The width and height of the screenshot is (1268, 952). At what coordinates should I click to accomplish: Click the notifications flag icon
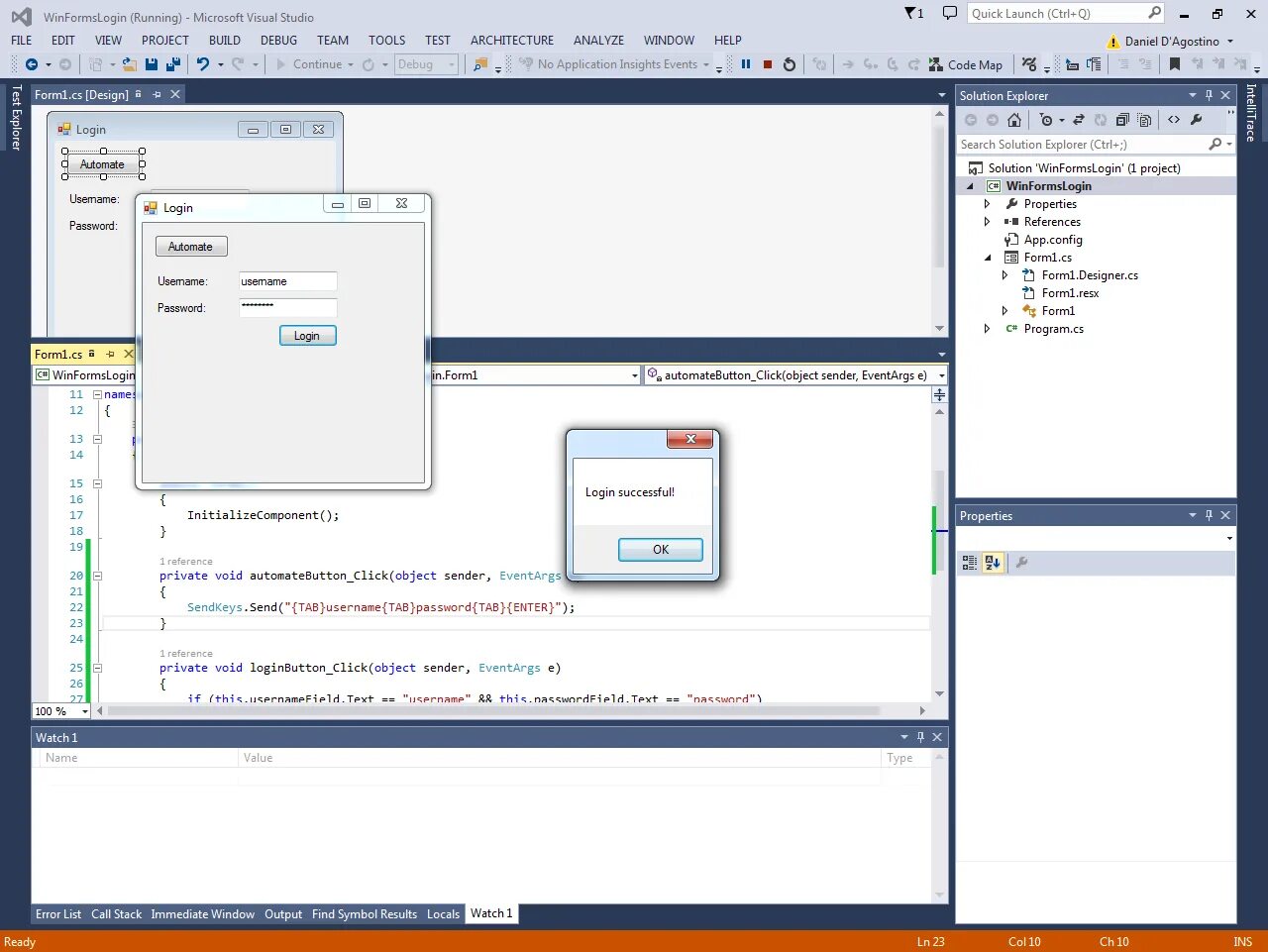tap(913, 13)
